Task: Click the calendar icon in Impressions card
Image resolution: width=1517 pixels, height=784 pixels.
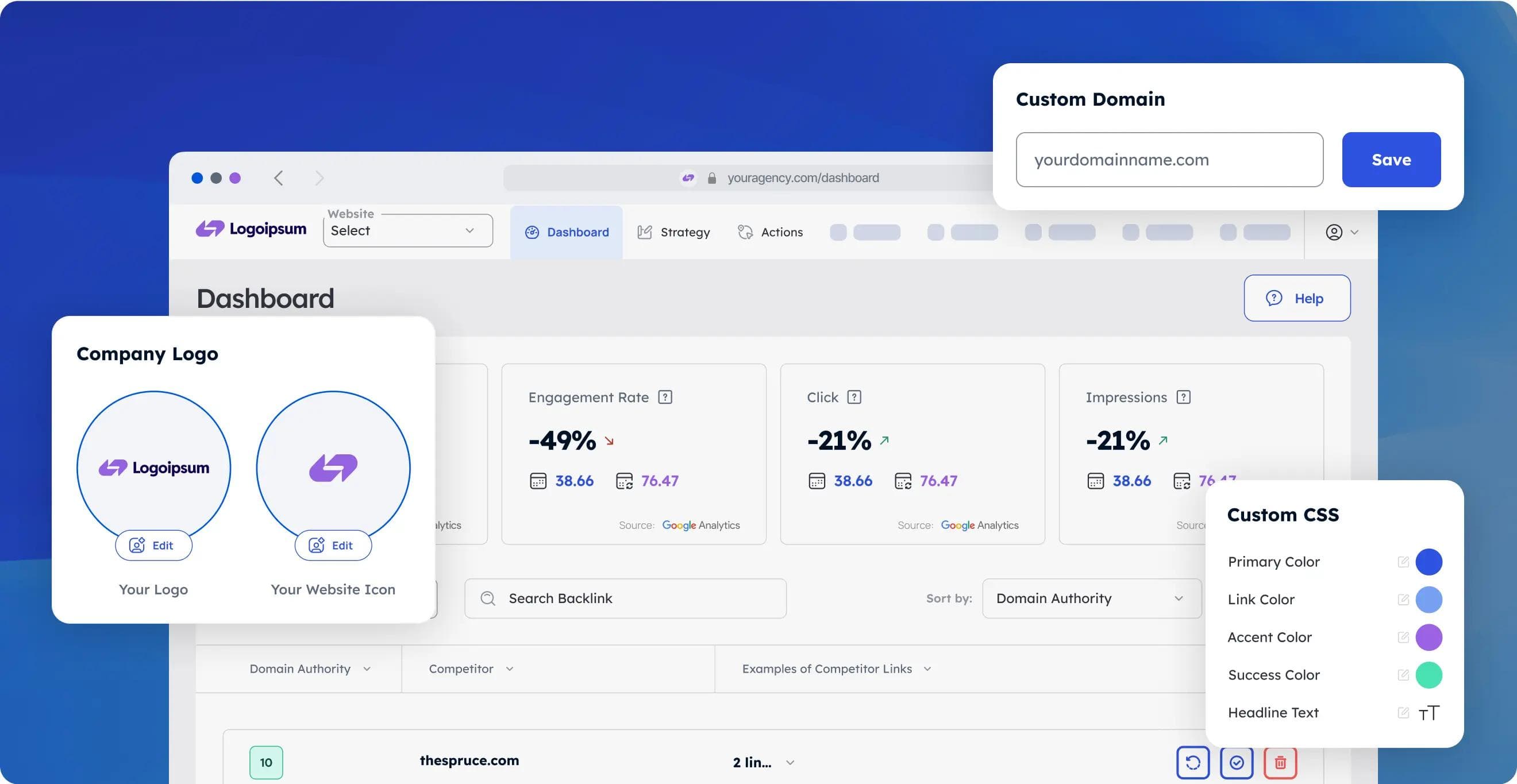Action: point(1095,481)
